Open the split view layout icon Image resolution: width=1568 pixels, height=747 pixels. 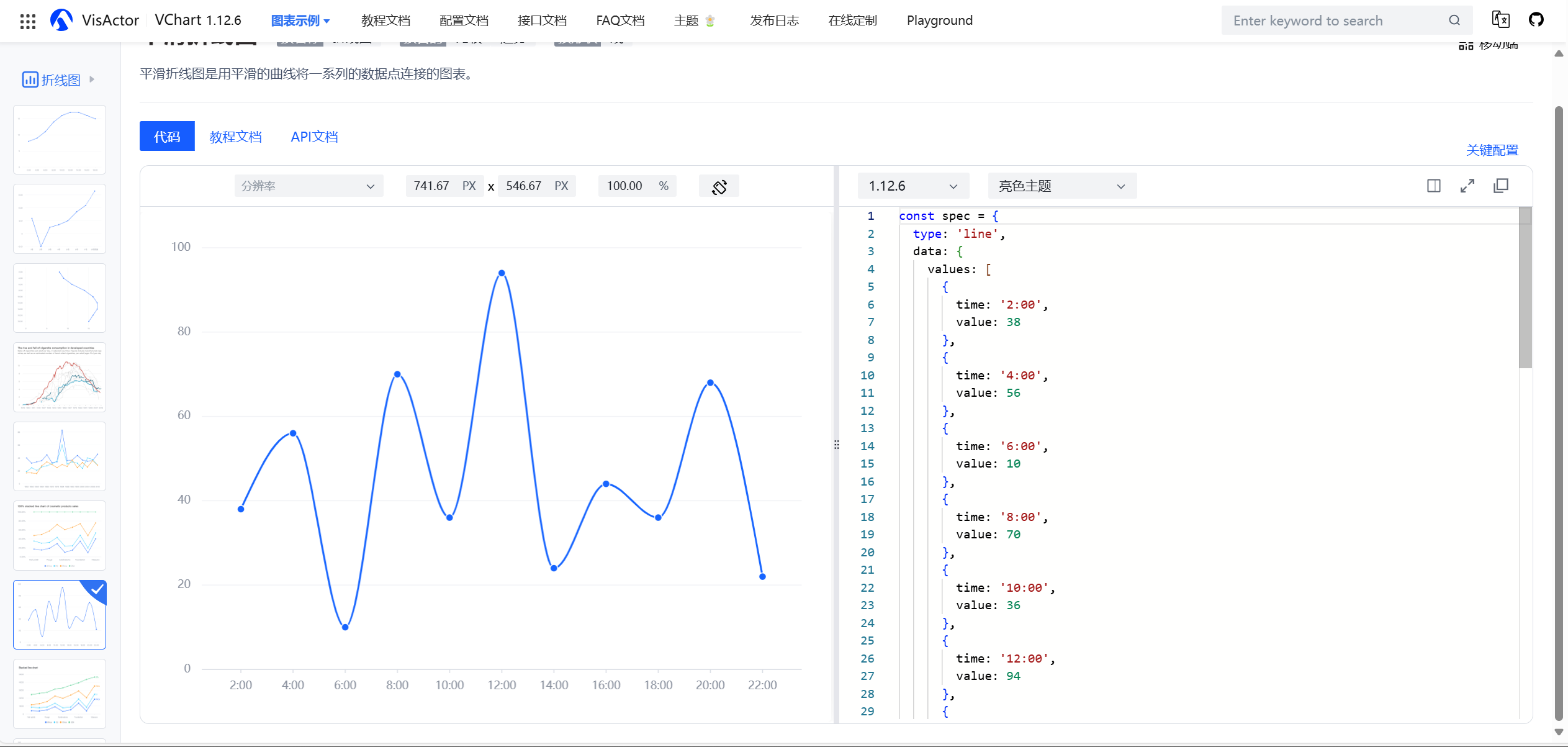(1434, 185)
